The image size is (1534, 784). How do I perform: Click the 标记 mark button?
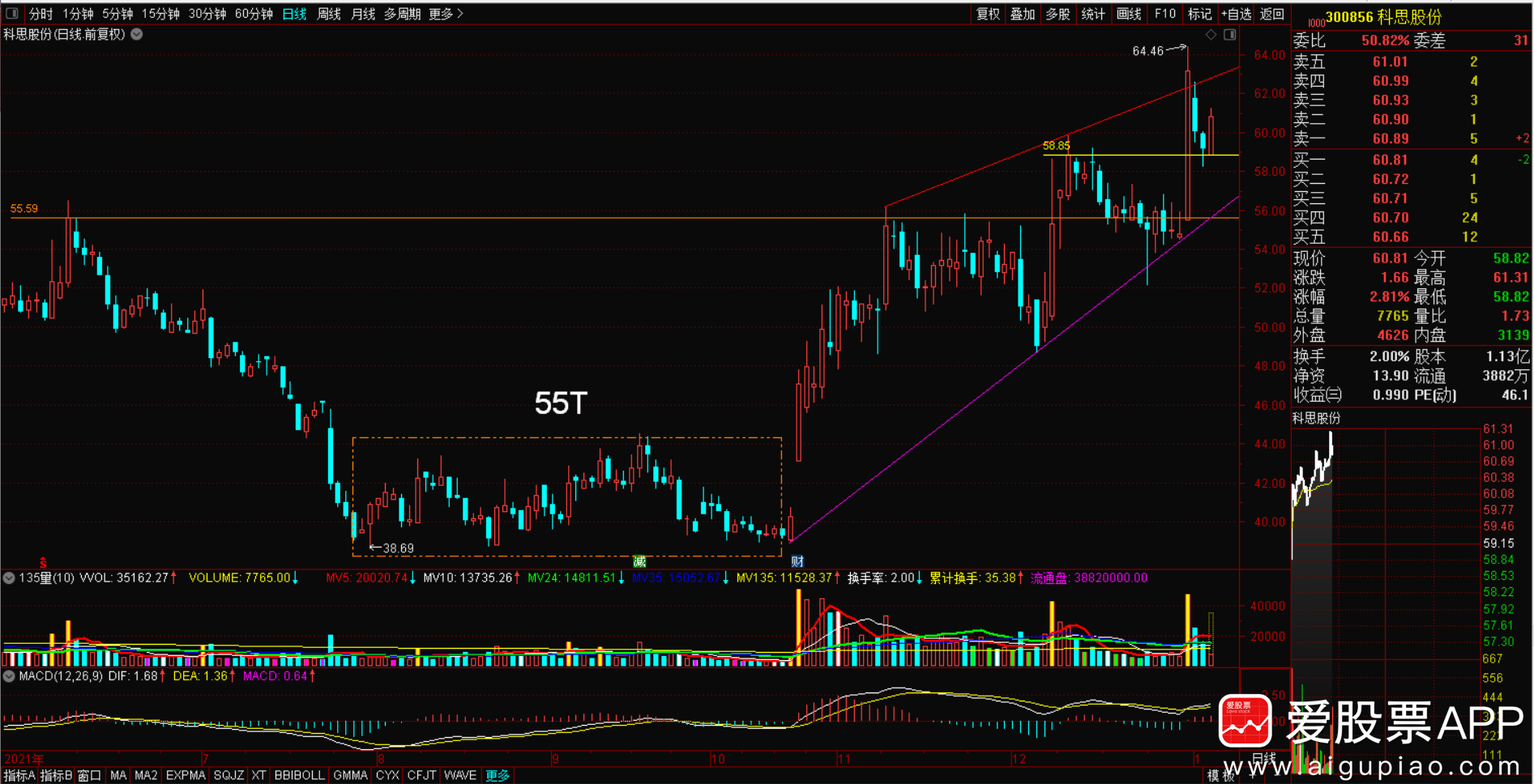coord(1199,14)
